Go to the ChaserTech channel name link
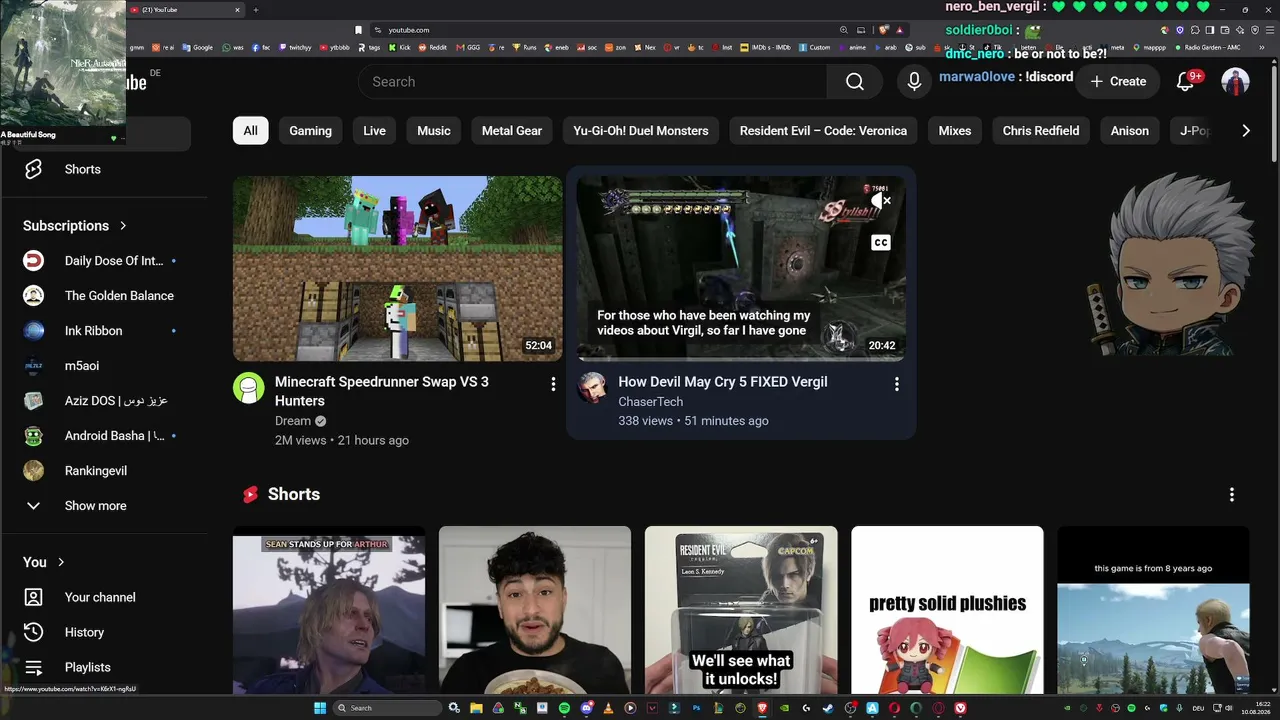Screen dimensions: 1280x720 pos(651,402)
